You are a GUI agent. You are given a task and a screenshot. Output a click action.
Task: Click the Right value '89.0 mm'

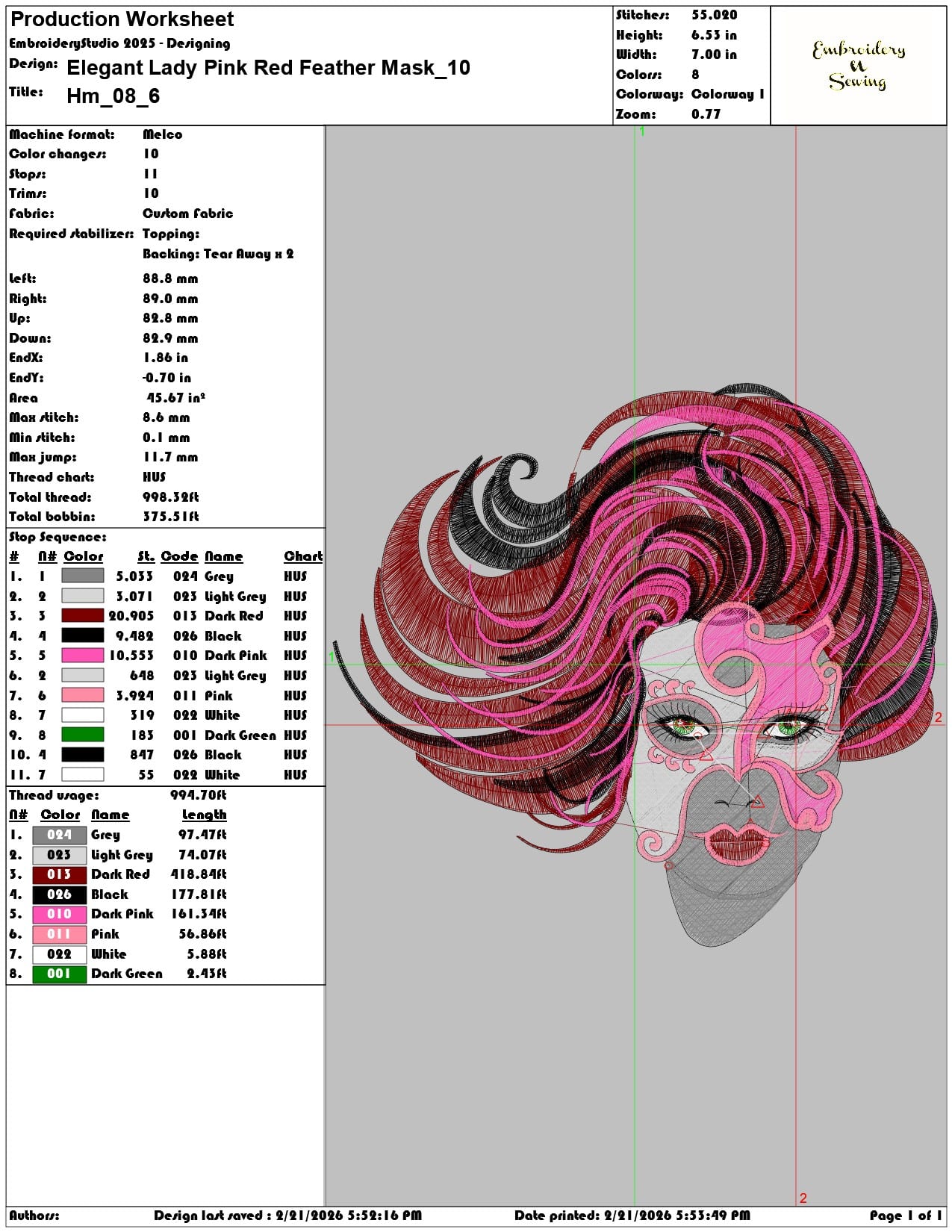[x=171, y=299]
